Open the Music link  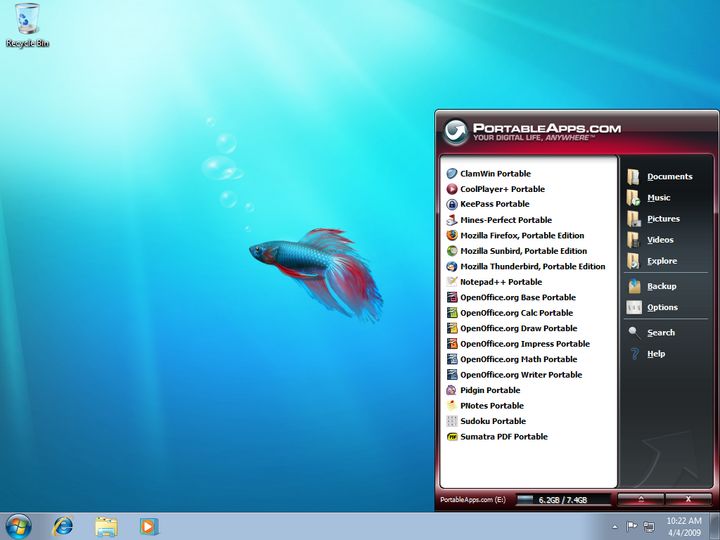coord(659,197)
